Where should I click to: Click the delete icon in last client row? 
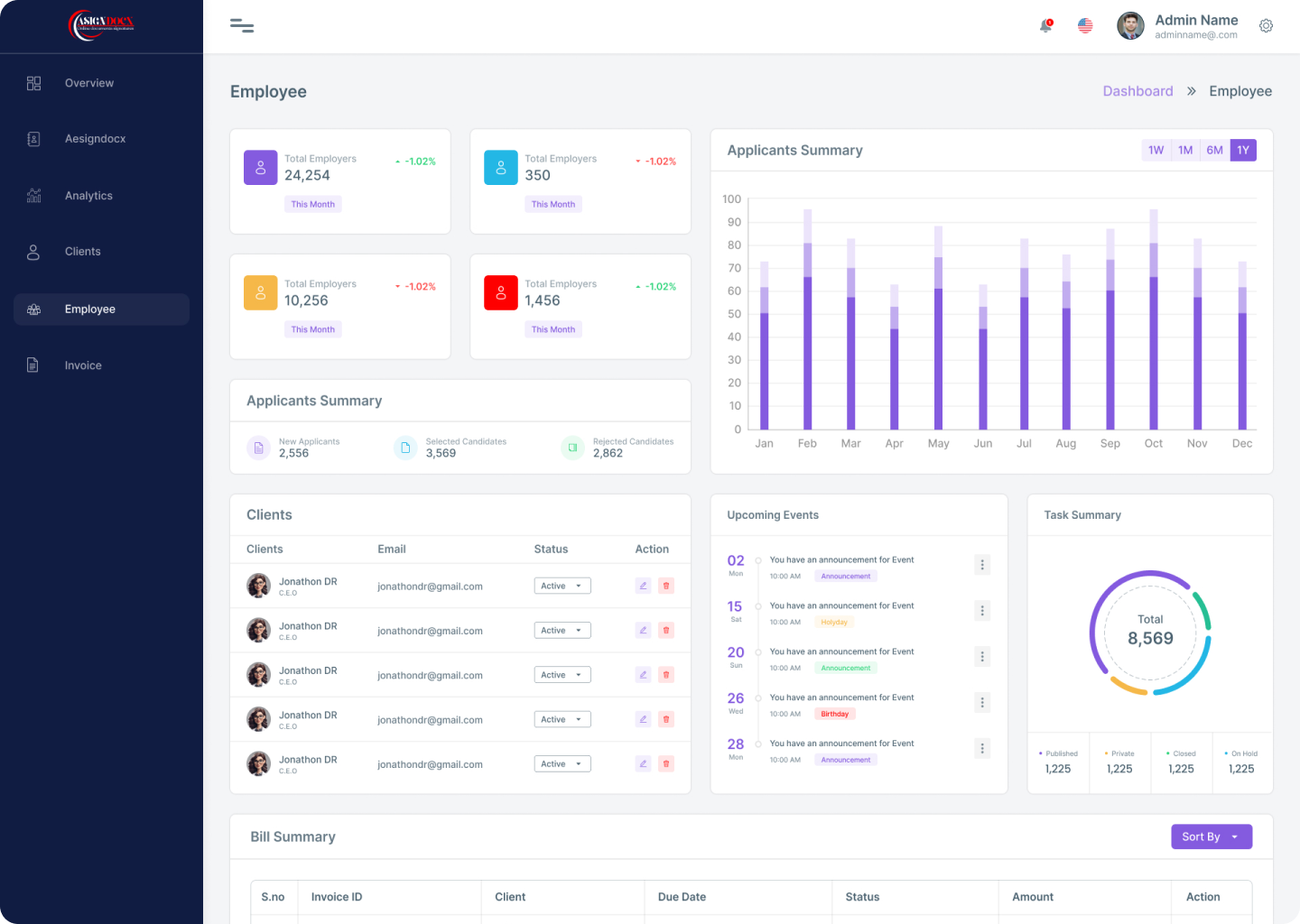[x=666, y=763]
